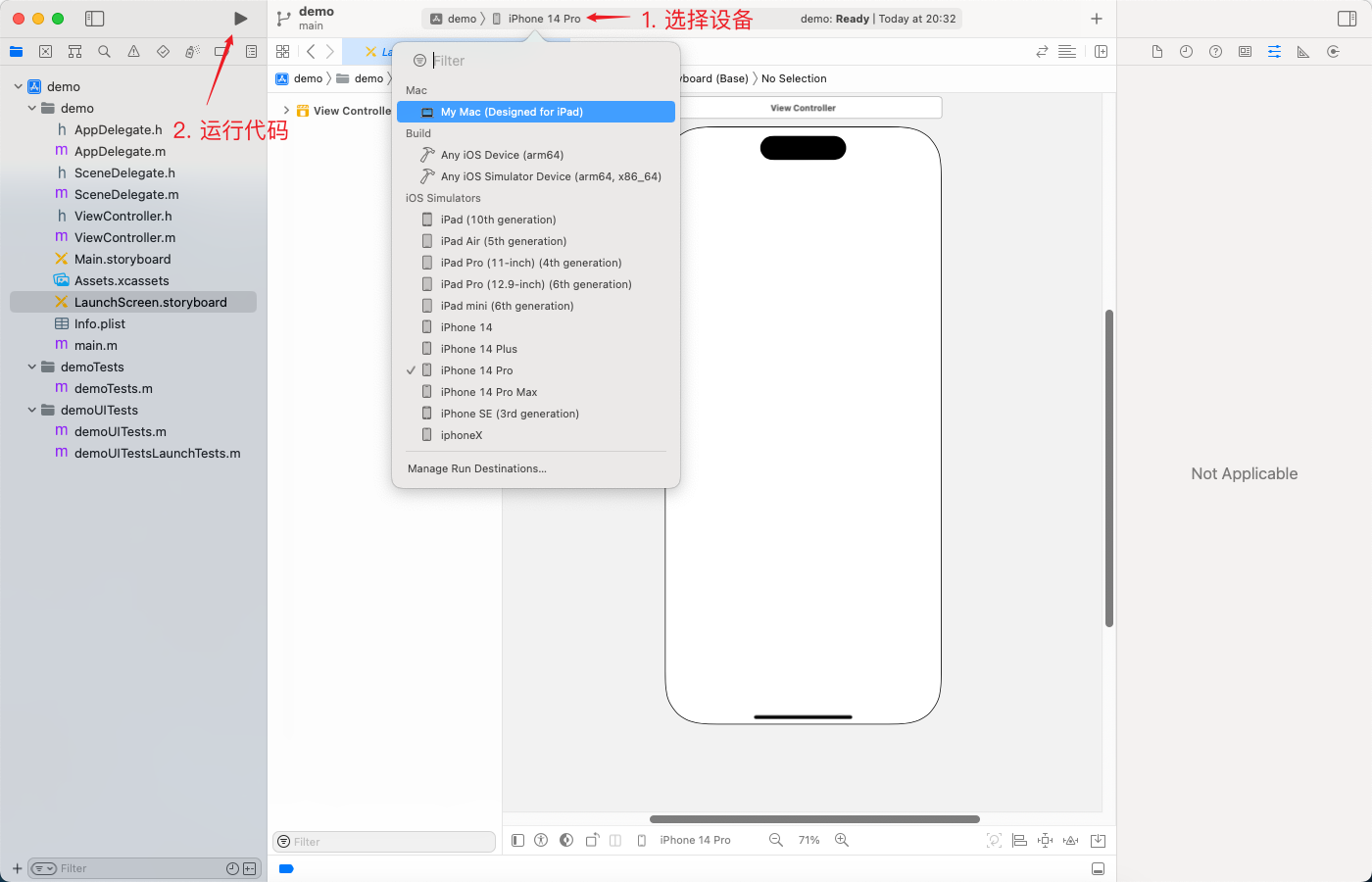Open the Debug navigator spray tab
1372x882 pixels.
coord(192,52)
